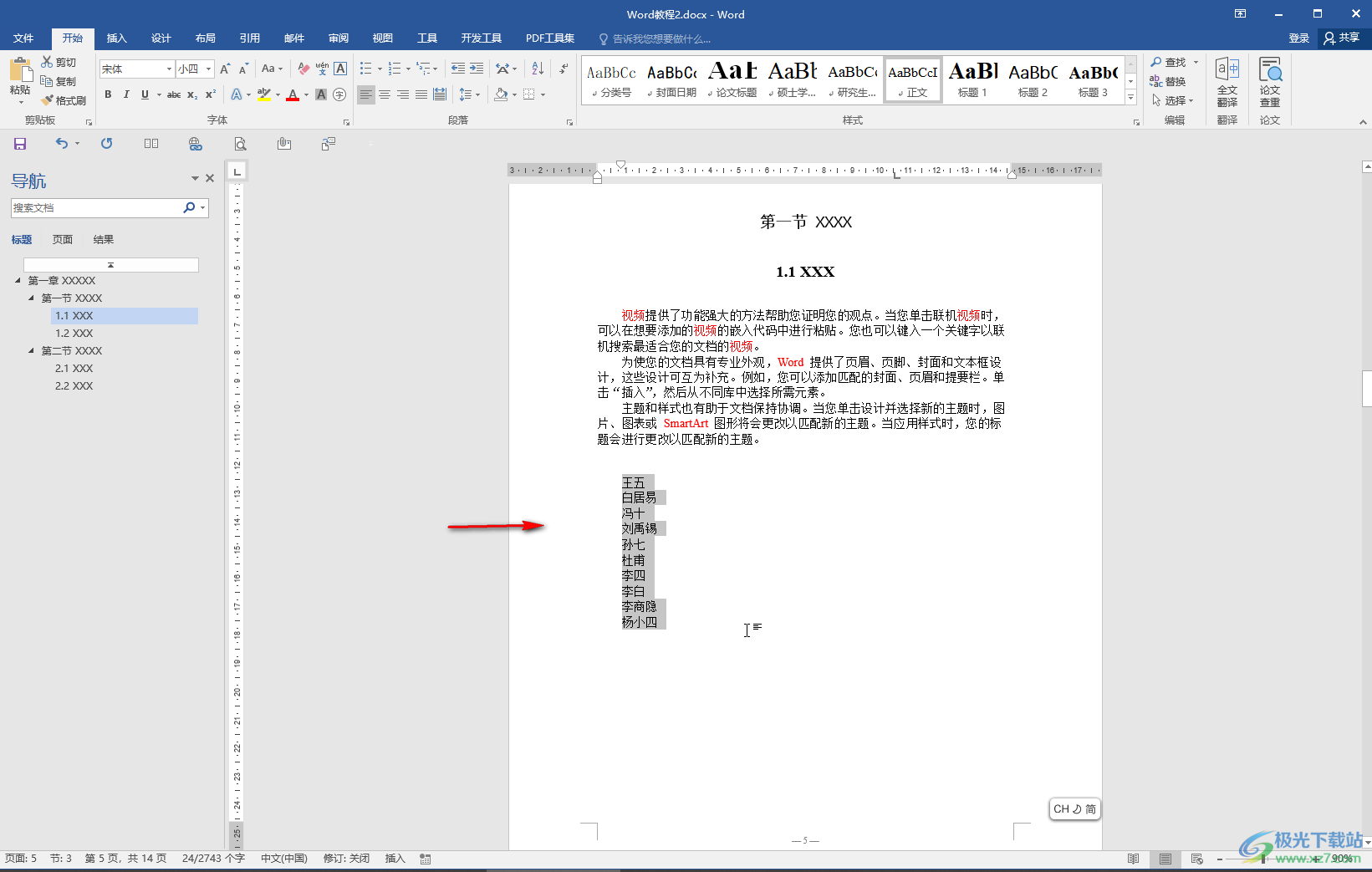The width and height of the screenshot is (1372, 872).
Task: Decrease paragraph indent
Action: 458,69
